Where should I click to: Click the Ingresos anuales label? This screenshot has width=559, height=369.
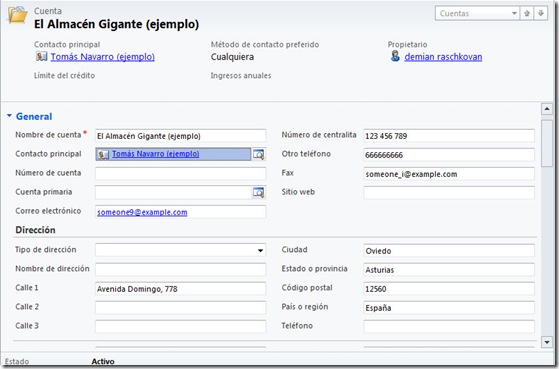coord(241,76)
